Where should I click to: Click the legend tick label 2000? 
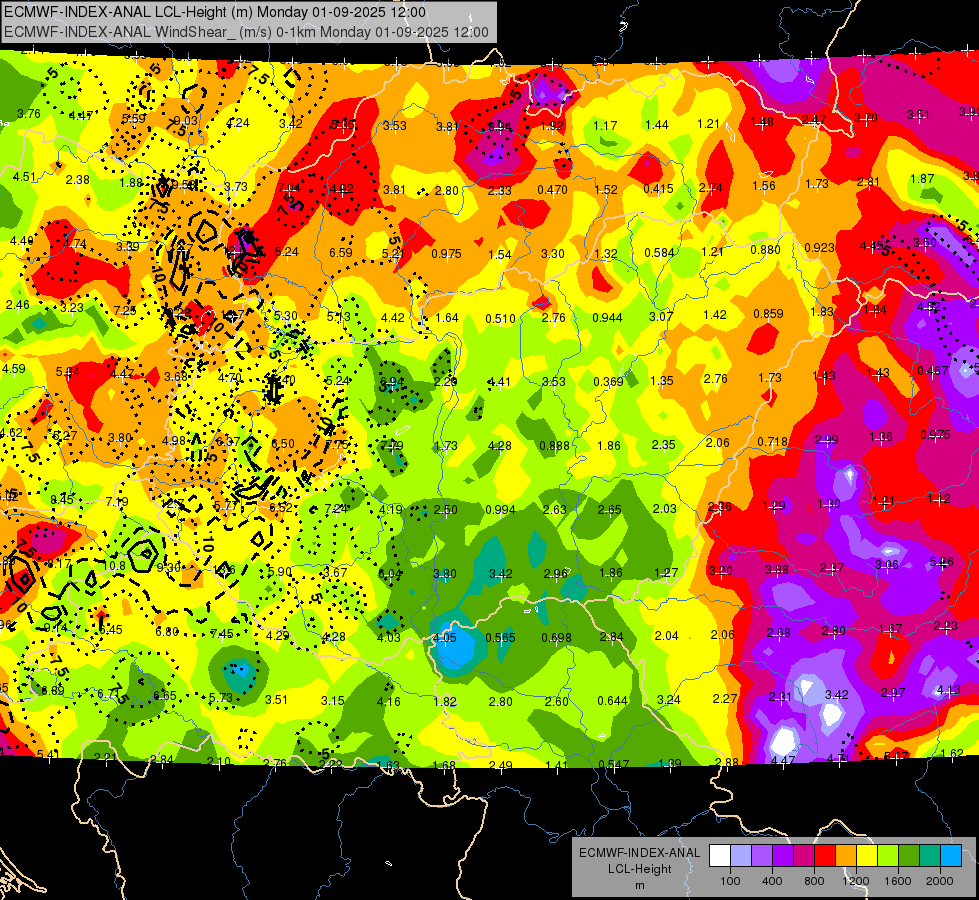(939, 881)
